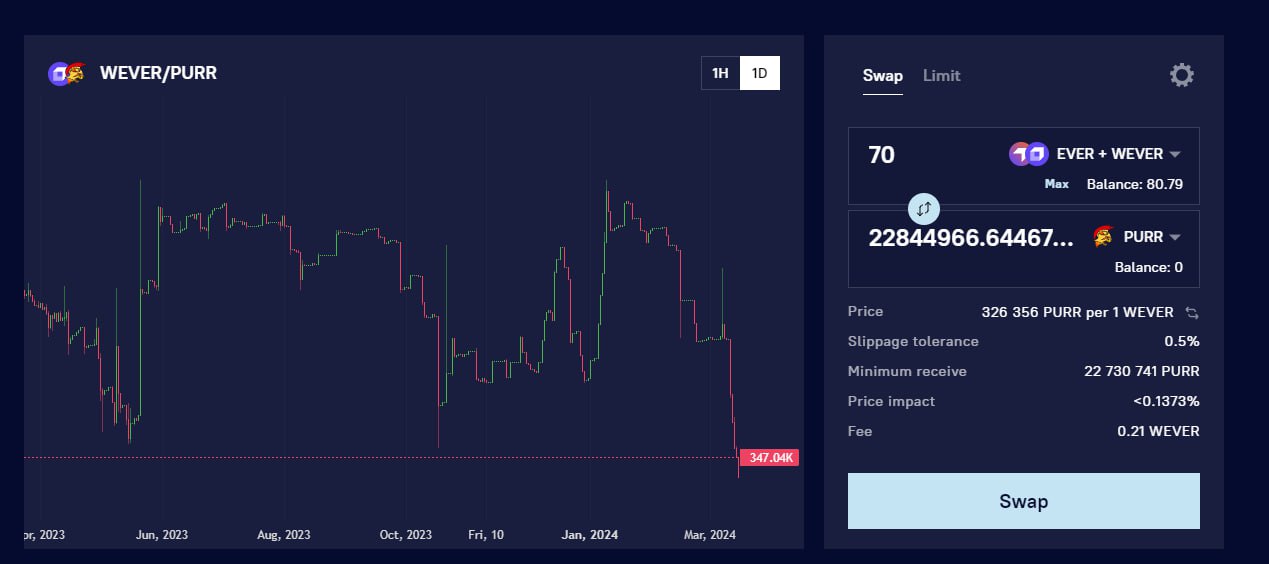This screenshot has width=1269, height=564.
Task: Click the 347.04K price label
Action: [x=769, y=458]
